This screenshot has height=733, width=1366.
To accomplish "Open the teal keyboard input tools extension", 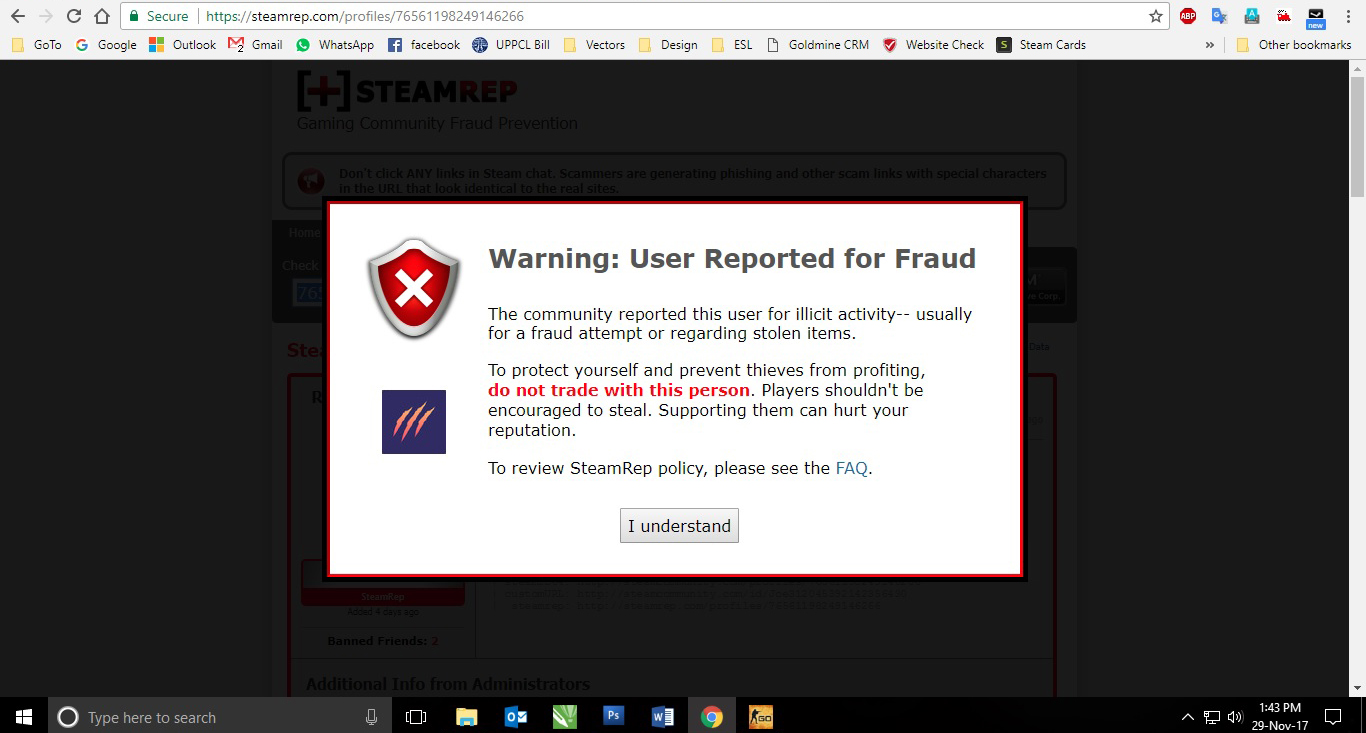I will [x=1251, y=16].
